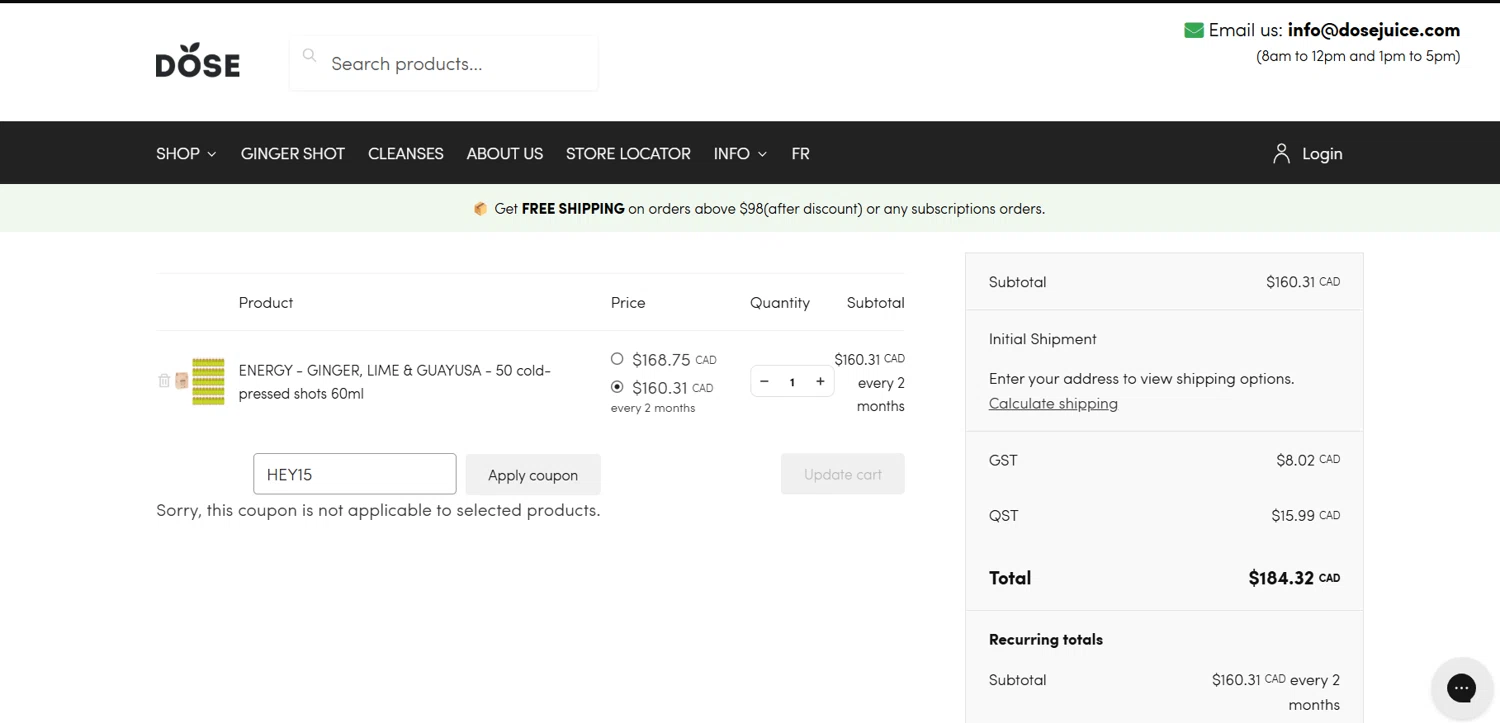Click the coupon code field HEY15

point(355,474)
